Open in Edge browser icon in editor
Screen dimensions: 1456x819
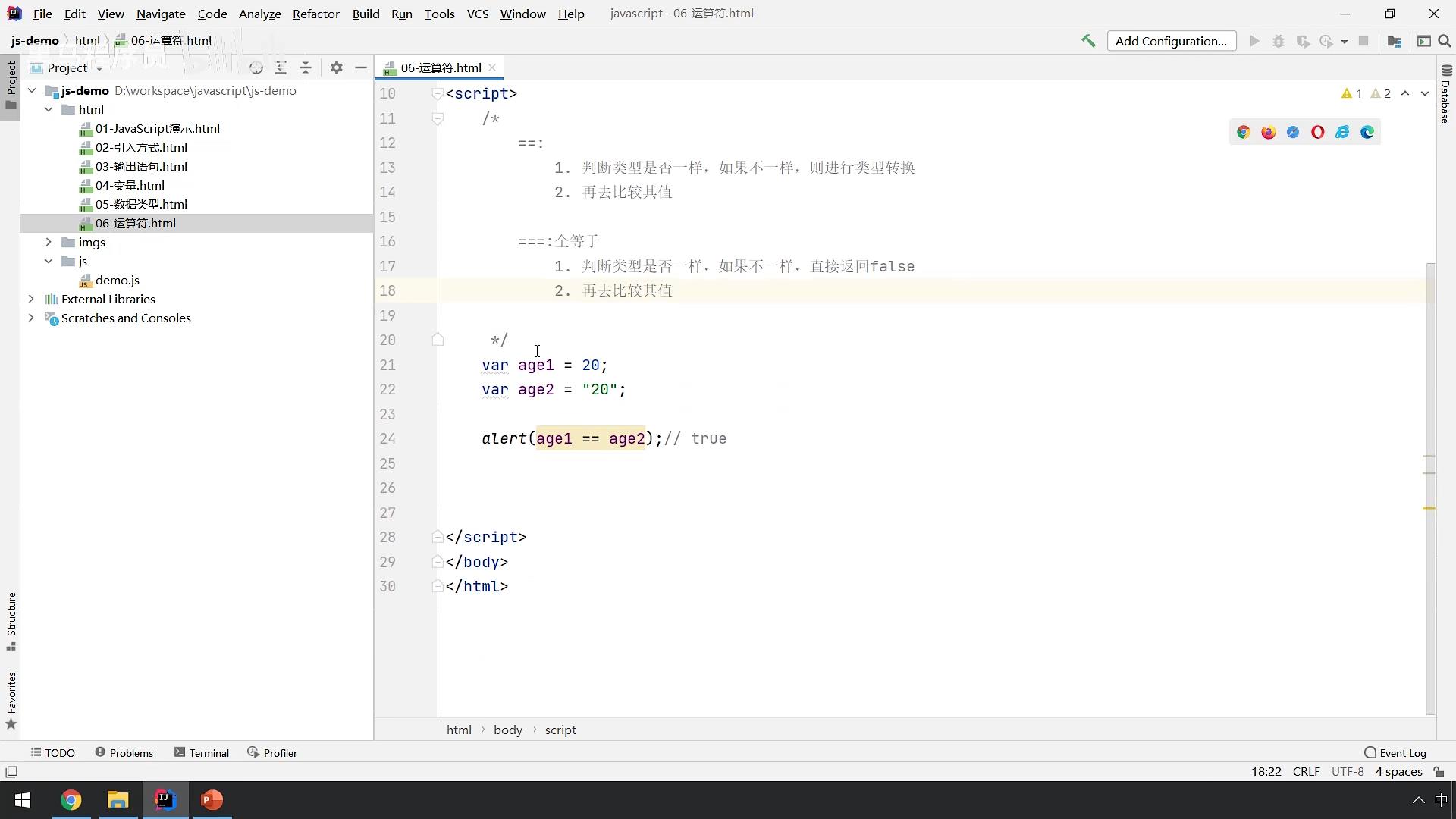[x=1367, y=132]
